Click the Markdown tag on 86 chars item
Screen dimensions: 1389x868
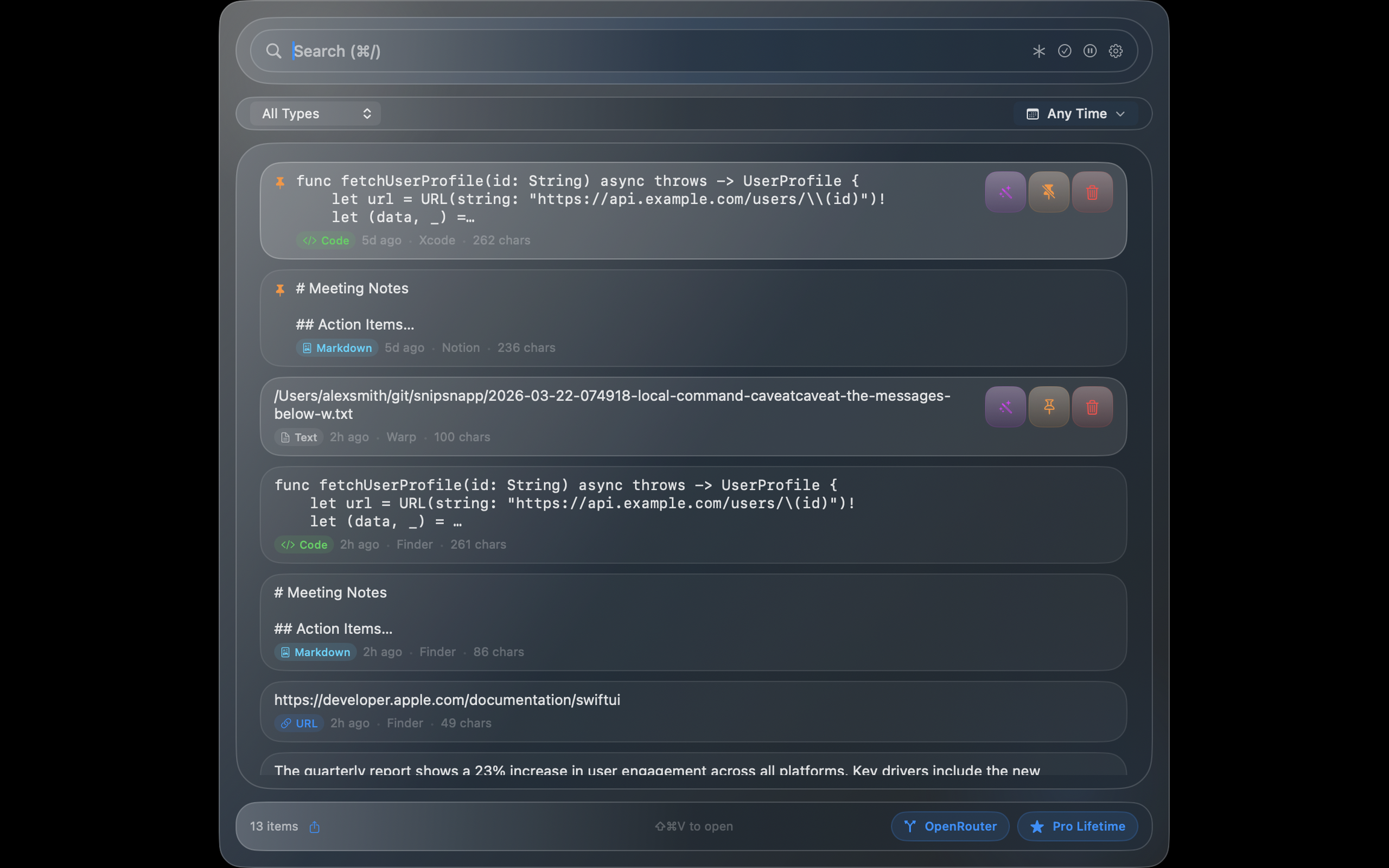tap(315, 652)
